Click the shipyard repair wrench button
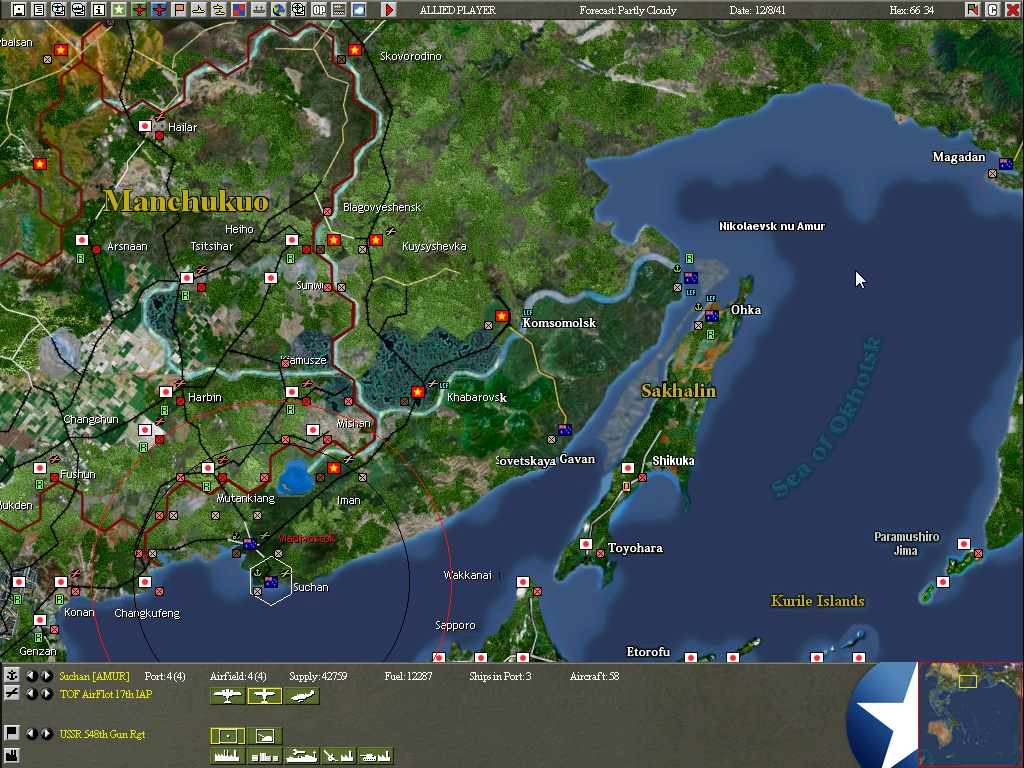1024x768 pixels. click(x=302, y=756)
